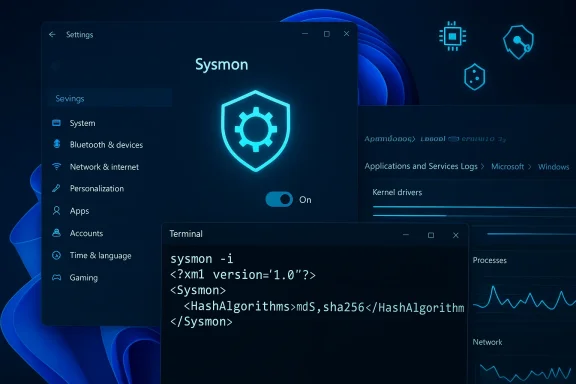
Task: Click the large Sysmon shield gear icon
Action: 256,130
